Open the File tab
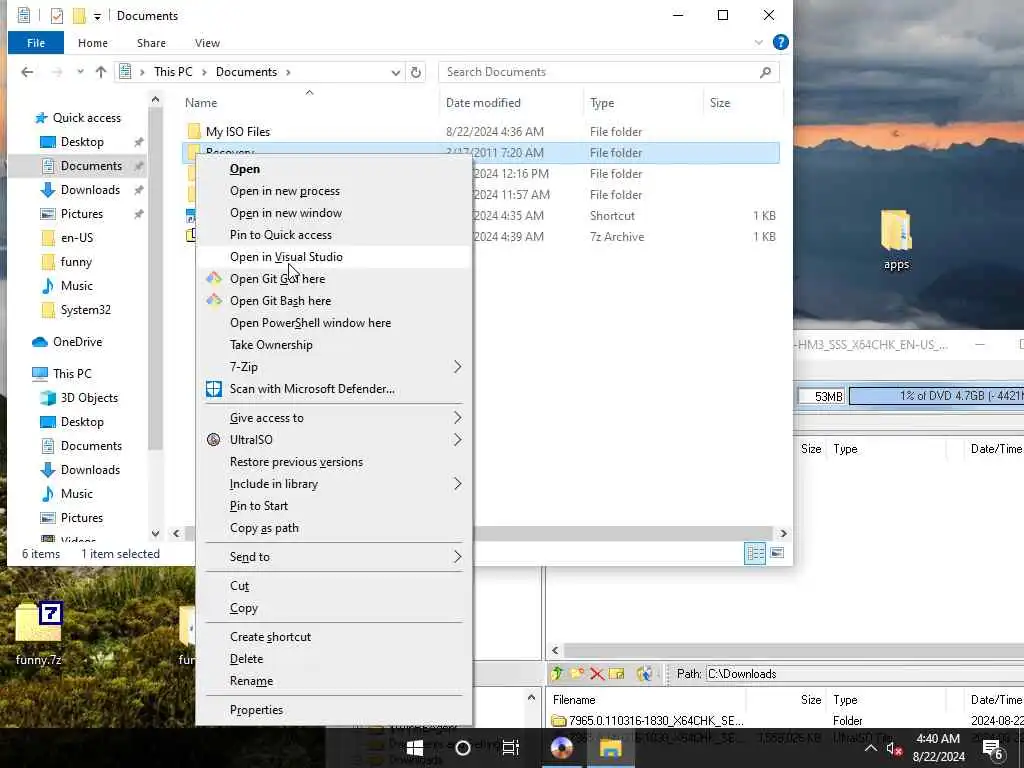 point(36,42)
